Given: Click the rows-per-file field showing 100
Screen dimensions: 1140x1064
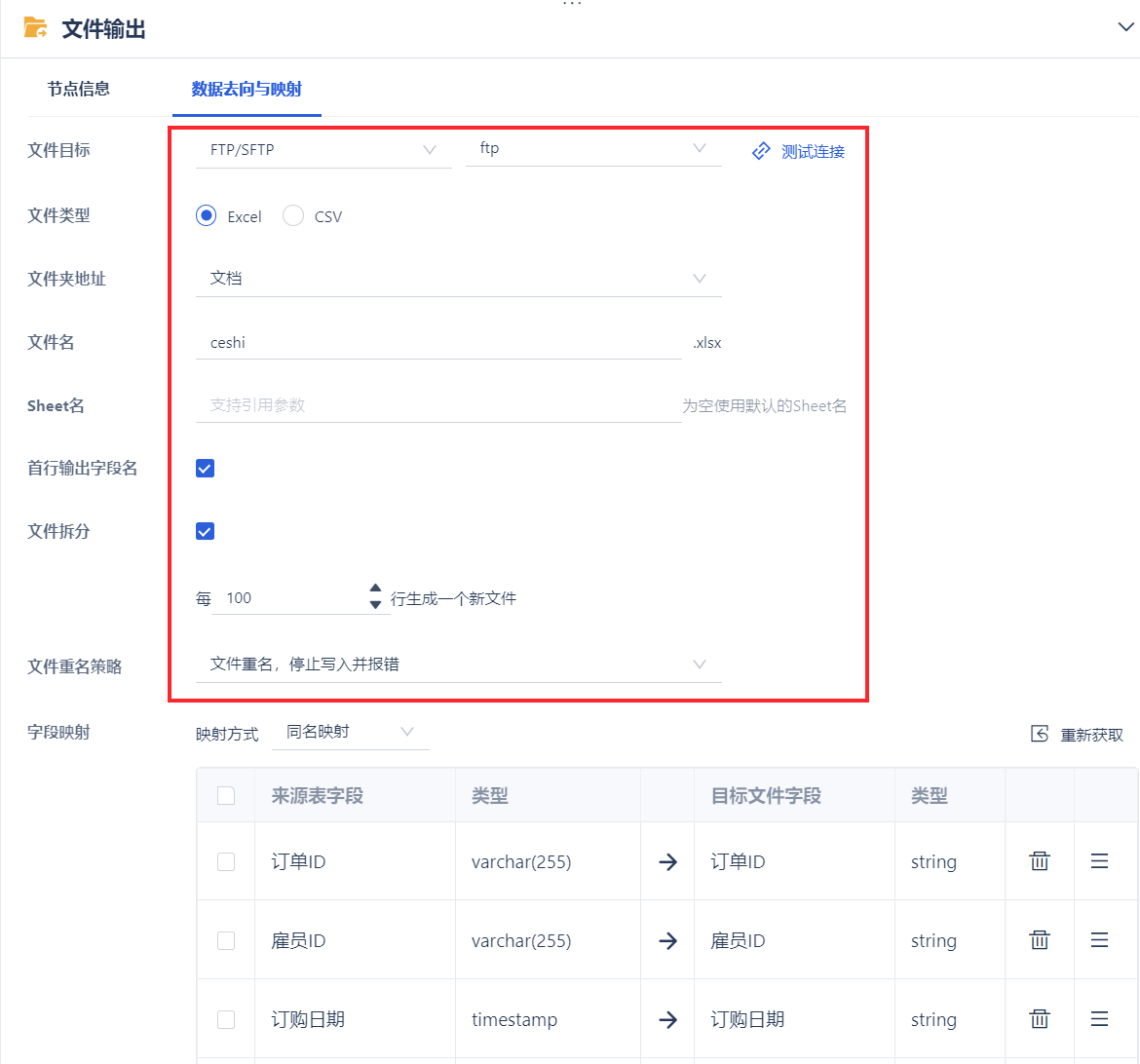Looking at the screenshot, I should click(290, 598).
